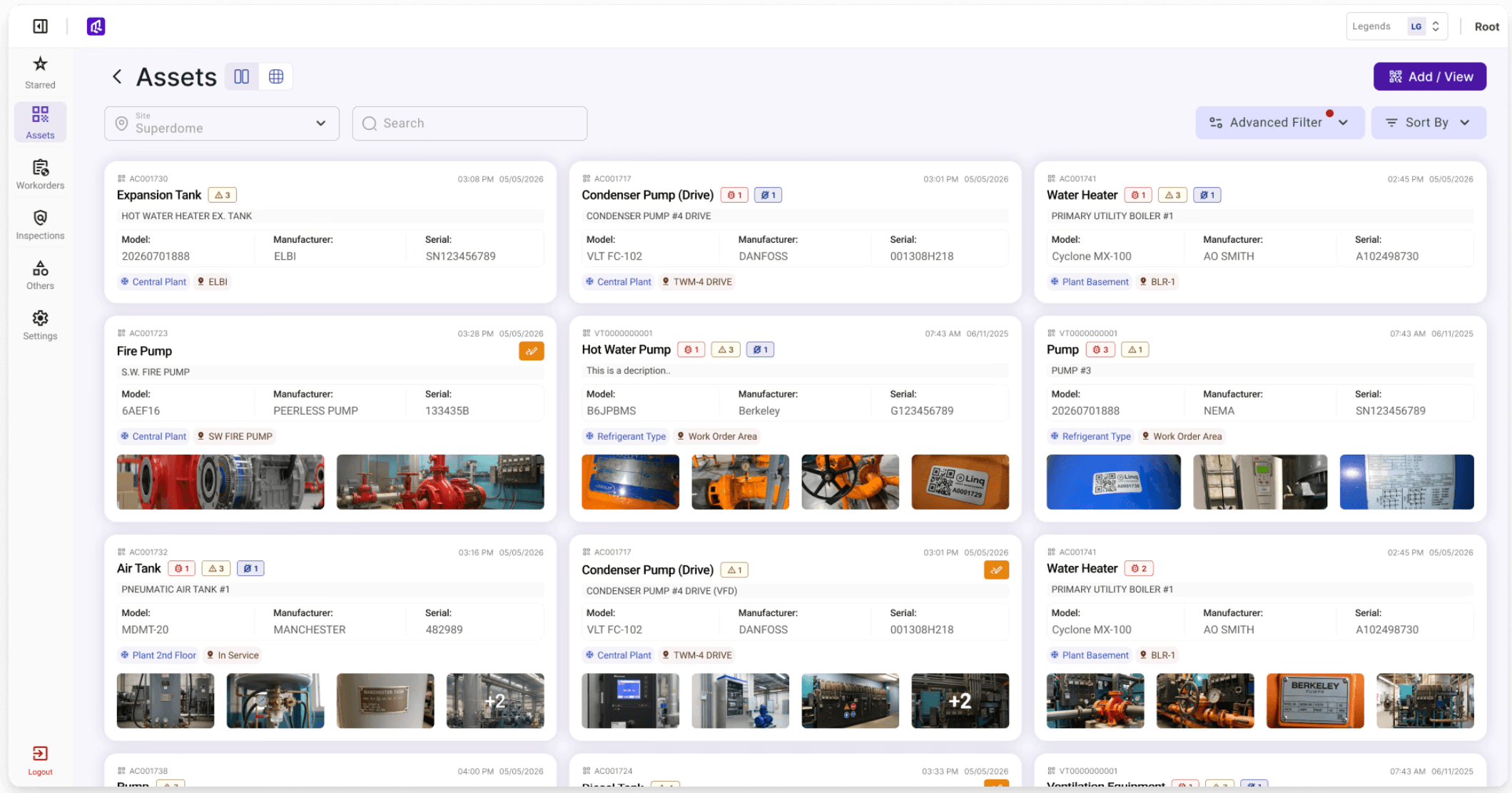Open Berkeley nameplate photo

(x=1315, y=701)
